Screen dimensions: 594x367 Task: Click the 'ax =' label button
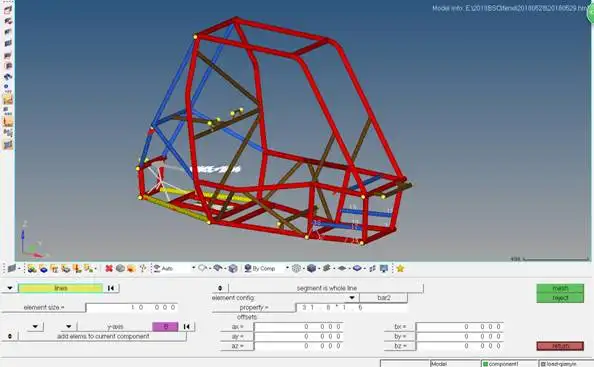[x=237, y=326]
